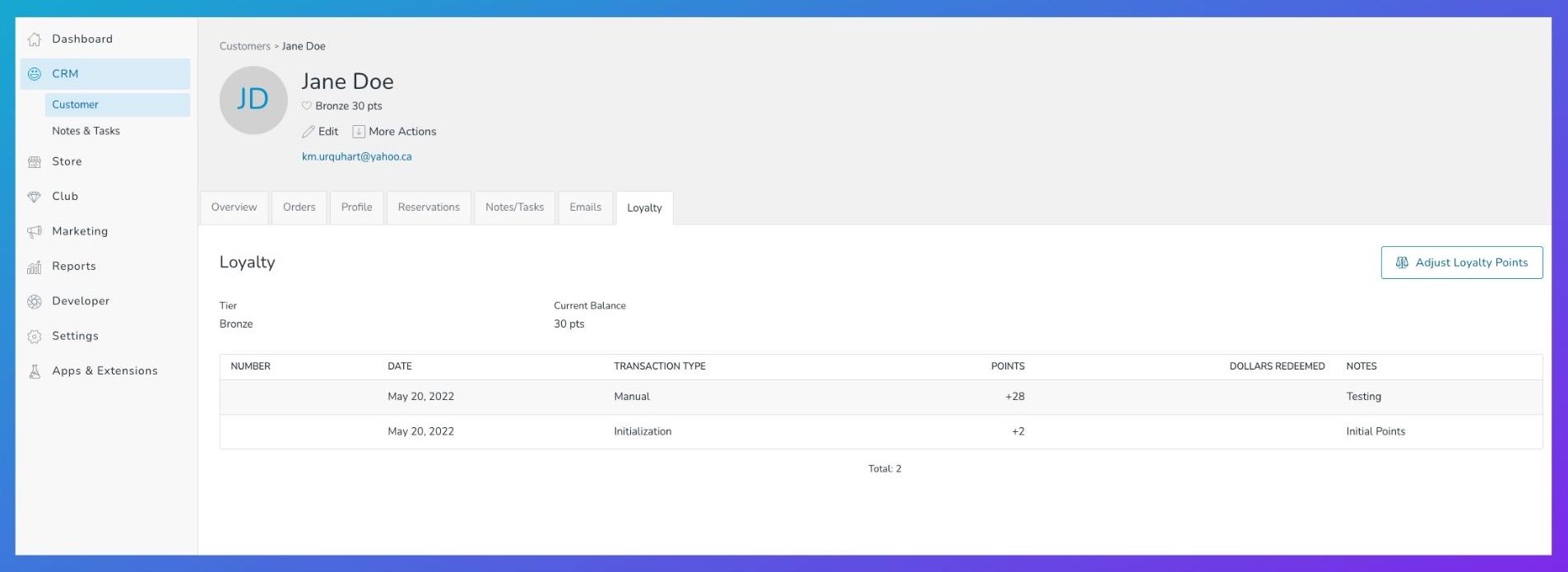
Task: Select CRM in the sidebar
Action: click(105, 74)
